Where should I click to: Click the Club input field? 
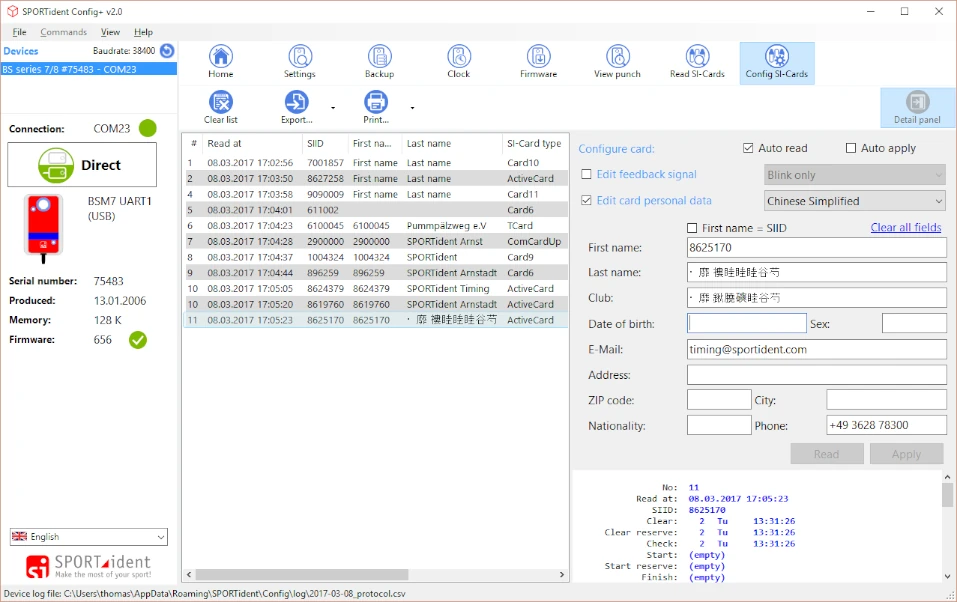coord(817,298)
